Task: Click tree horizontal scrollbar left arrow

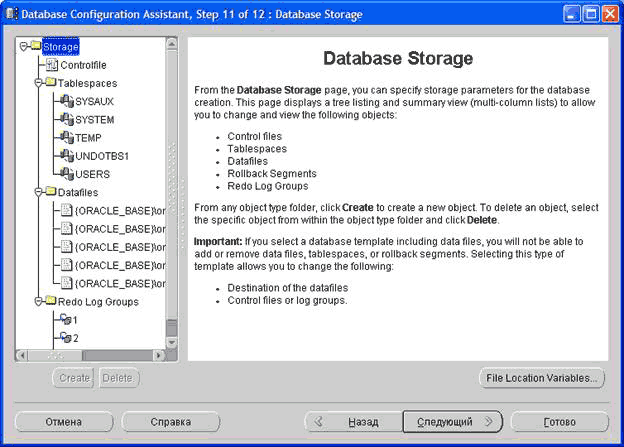Action: [22, 355]
